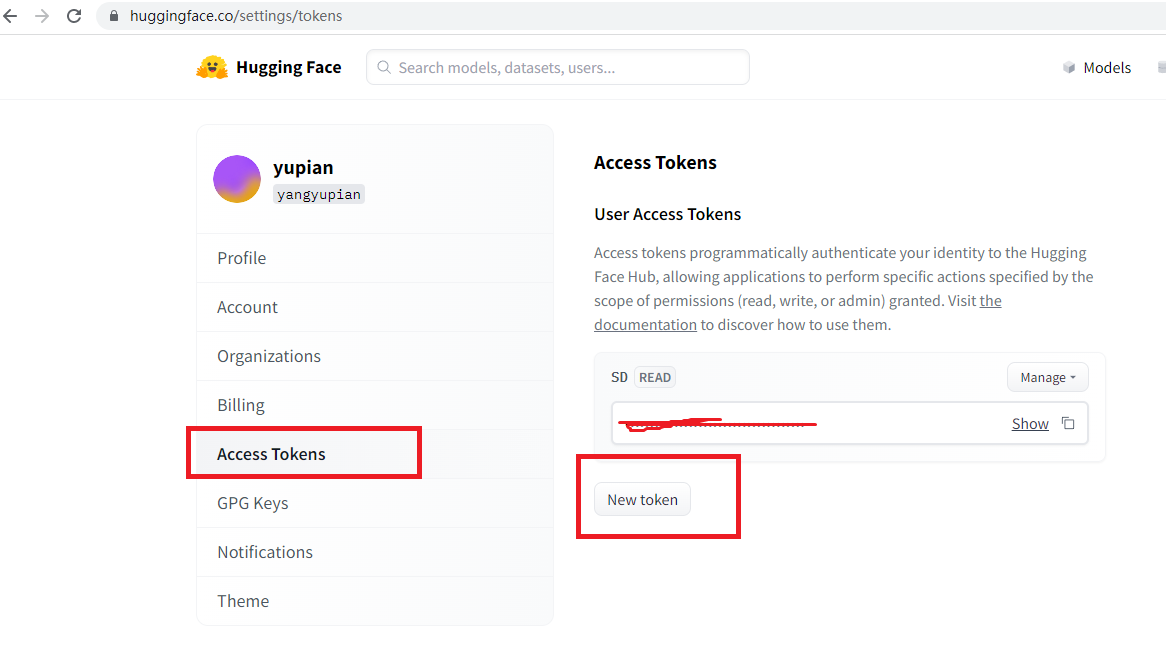The height and width of the screenshot is (651, 1166).
Task: Copy the SD token with copy icon
Action: [x=1069, y=423]
